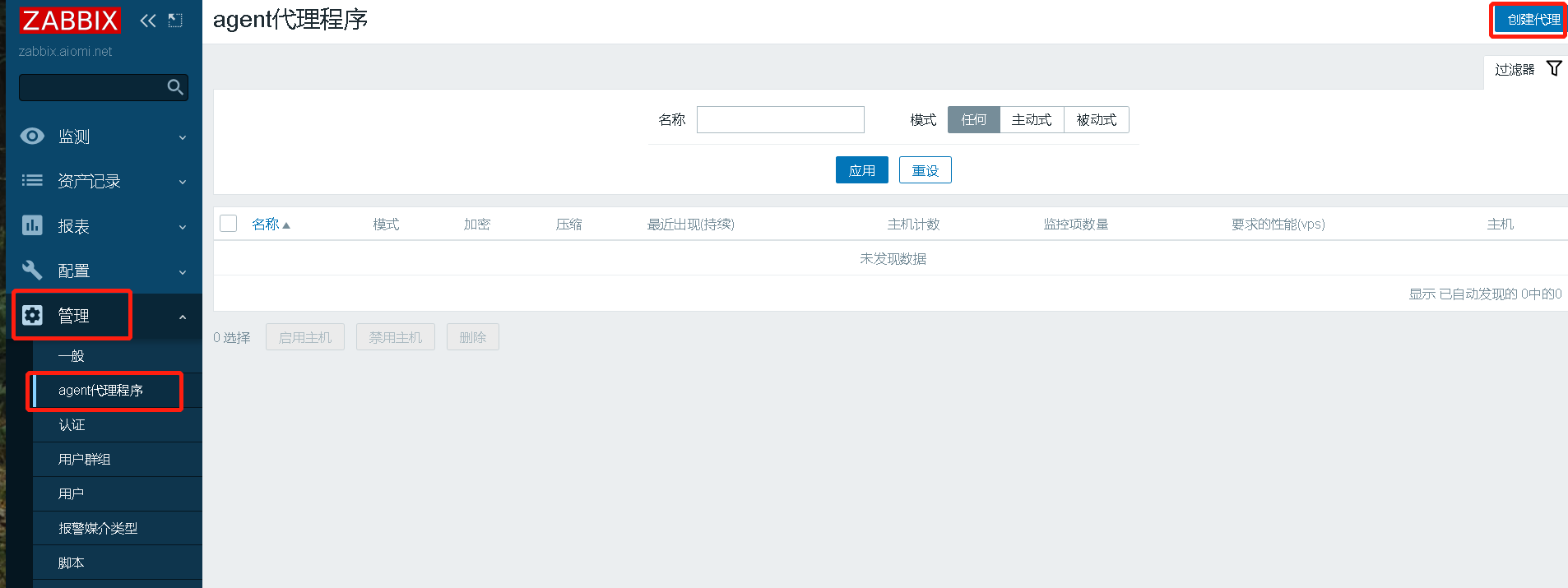Click the 主机 column header
Image resolution: width=1568 pixels, height=588 pixels.
[1501, 224]
